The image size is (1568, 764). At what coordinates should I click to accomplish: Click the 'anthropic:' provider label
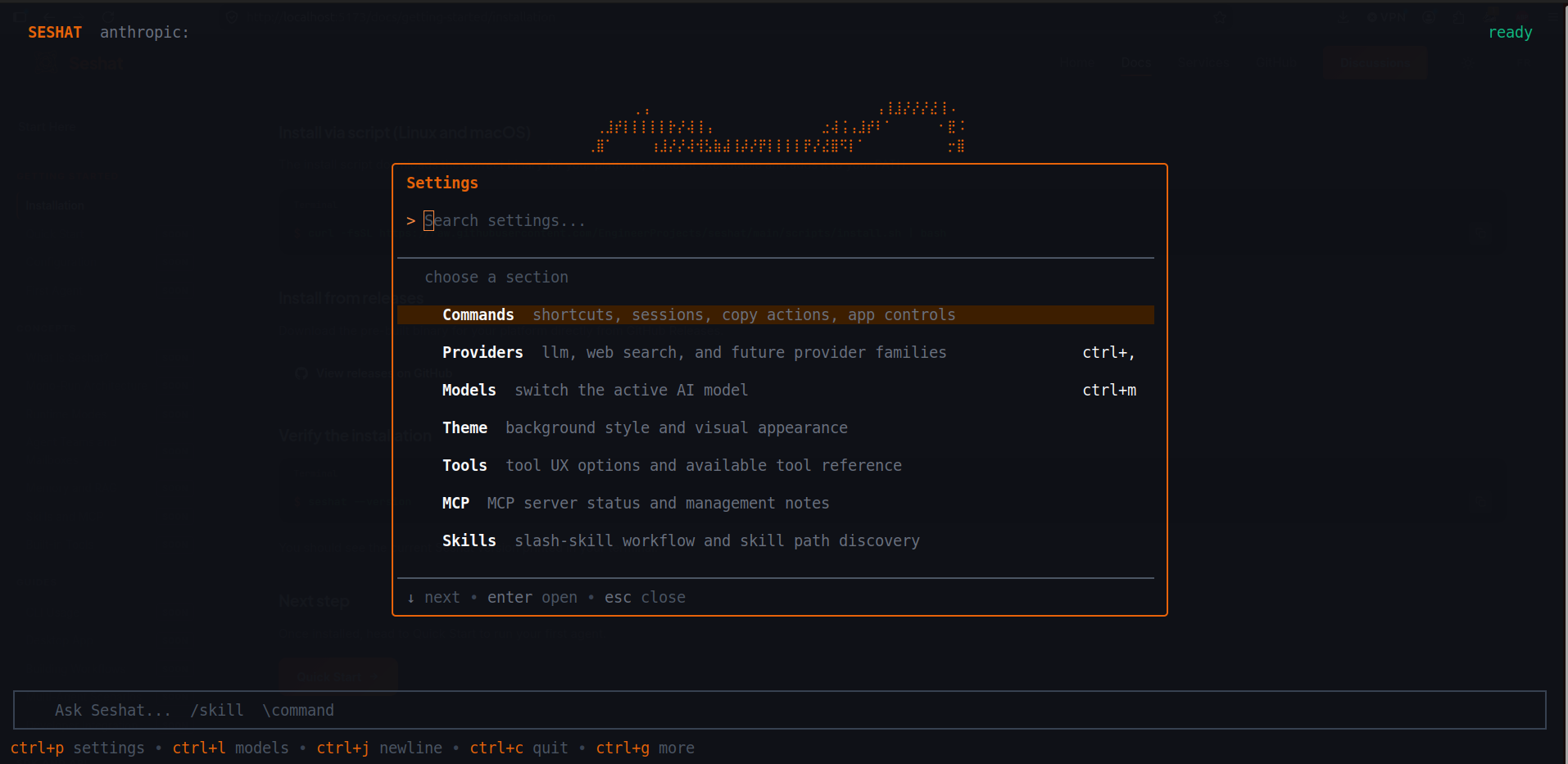pyautogui.click(x=144, y=33)
